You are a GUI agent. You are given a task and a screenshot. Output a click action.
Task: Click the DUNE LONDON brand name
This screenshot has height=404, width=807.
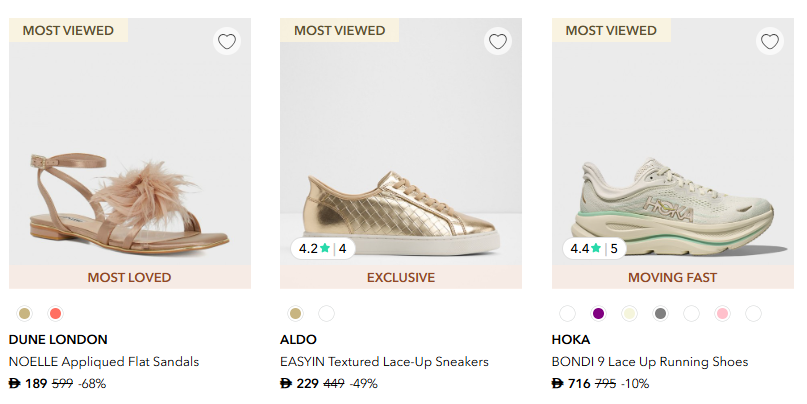(x=58, y=339)
